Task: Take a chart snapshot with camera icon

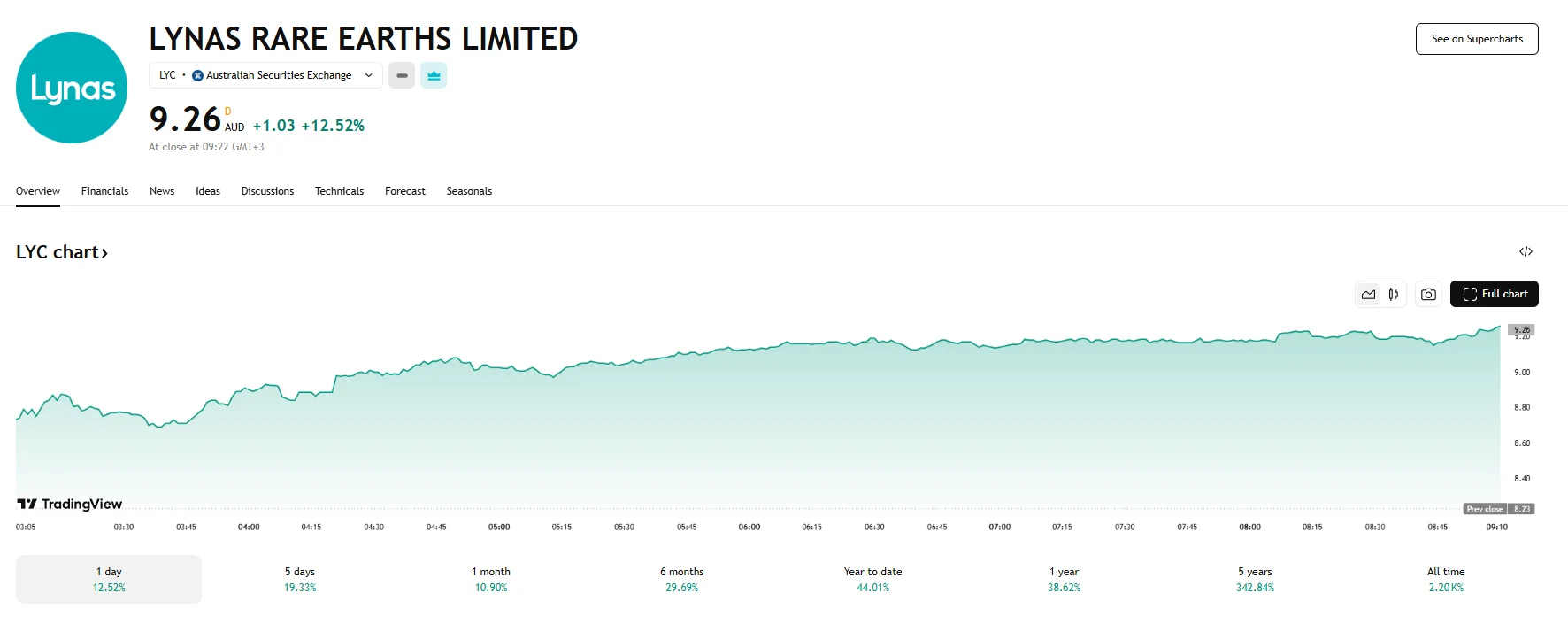Action: click(1428, 295)
